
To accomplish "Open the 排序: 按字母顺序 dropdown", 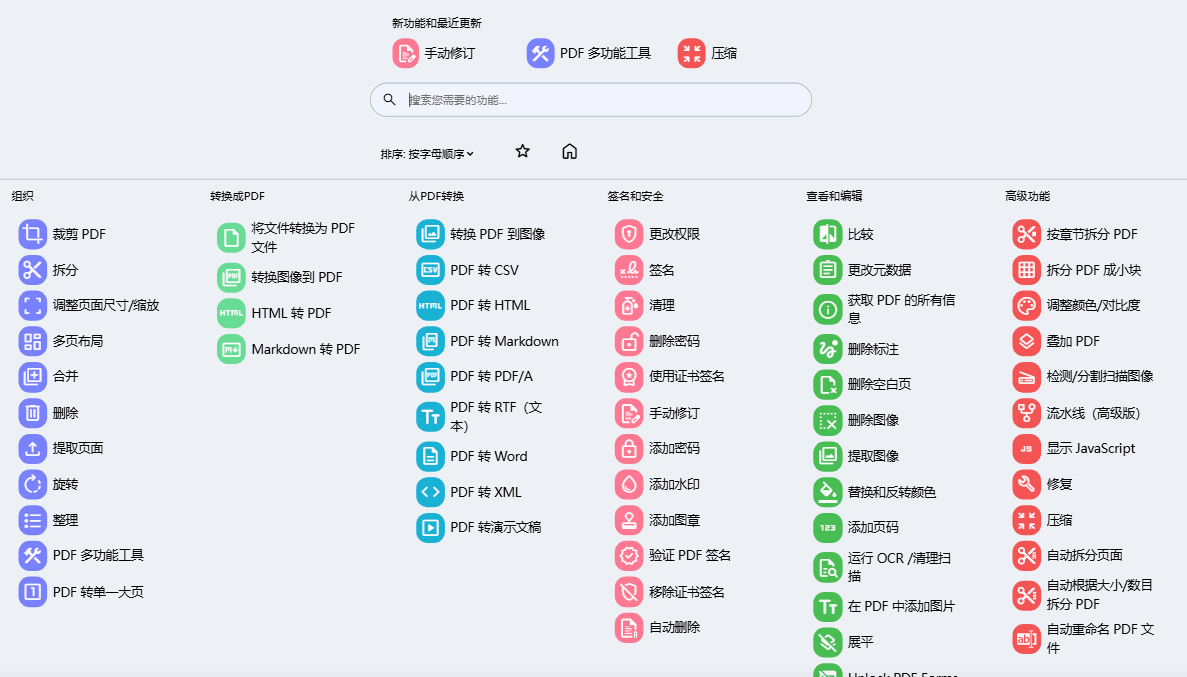I will (x=427, y=154).
